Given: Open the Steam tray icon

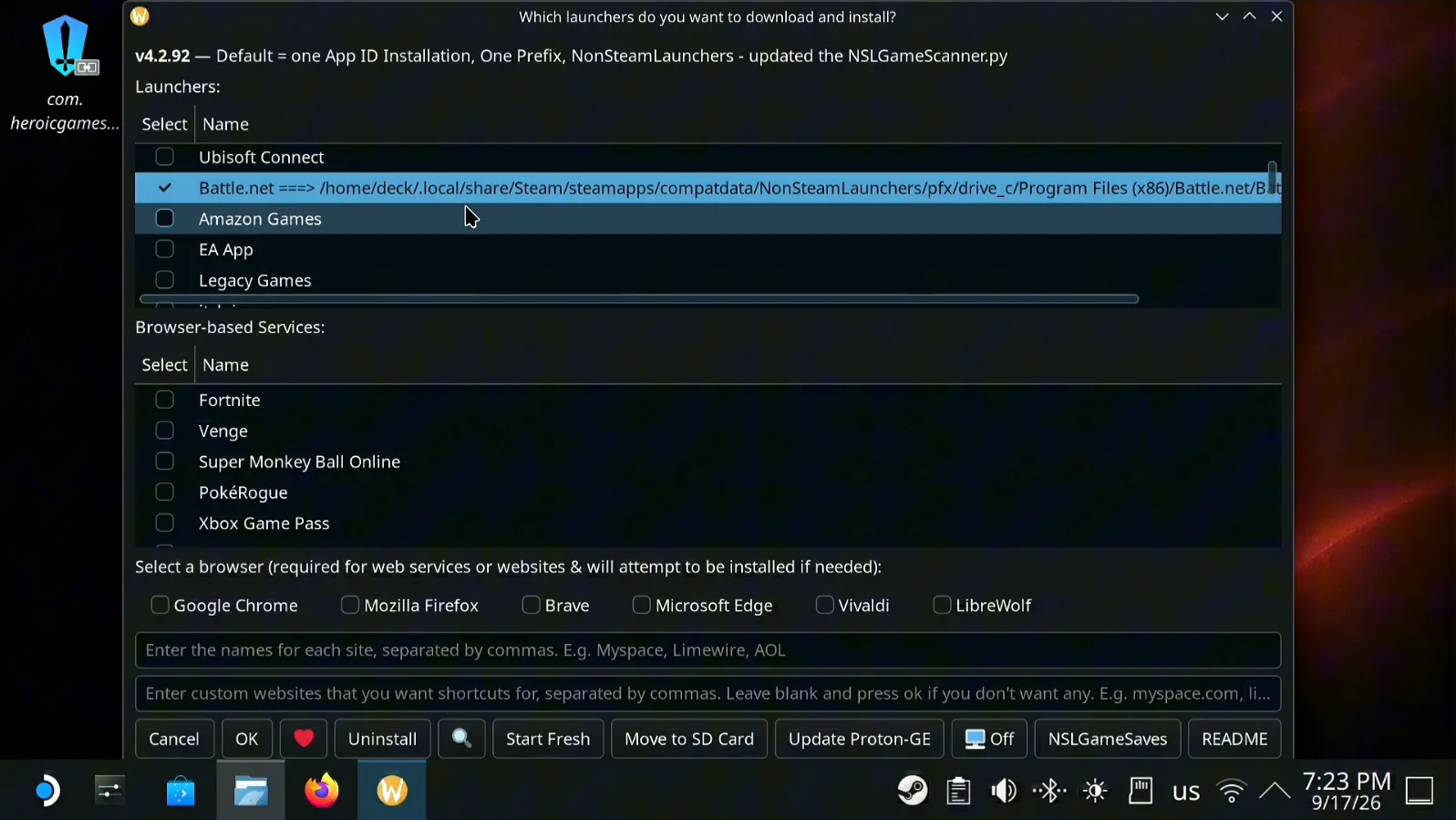Looking at the screenshot, I should click(913, 790).
